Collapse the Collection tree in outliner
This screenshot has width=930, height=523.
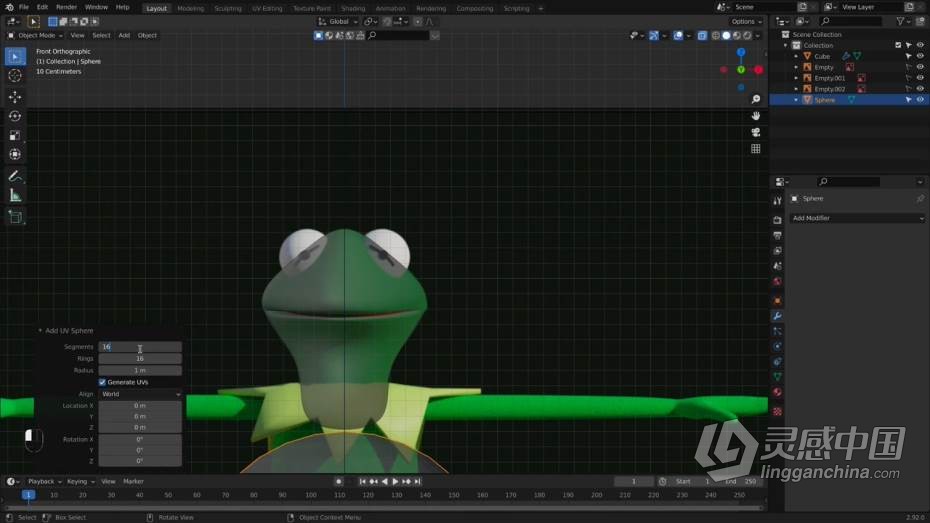coord(786,45)
